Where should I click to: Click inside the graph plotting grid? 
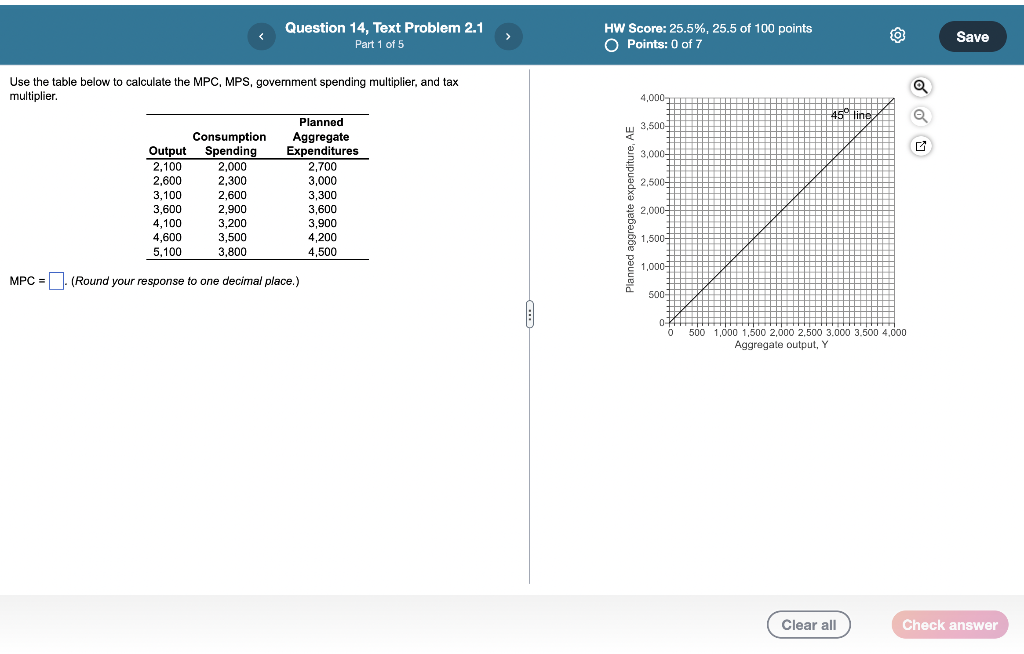780,210
